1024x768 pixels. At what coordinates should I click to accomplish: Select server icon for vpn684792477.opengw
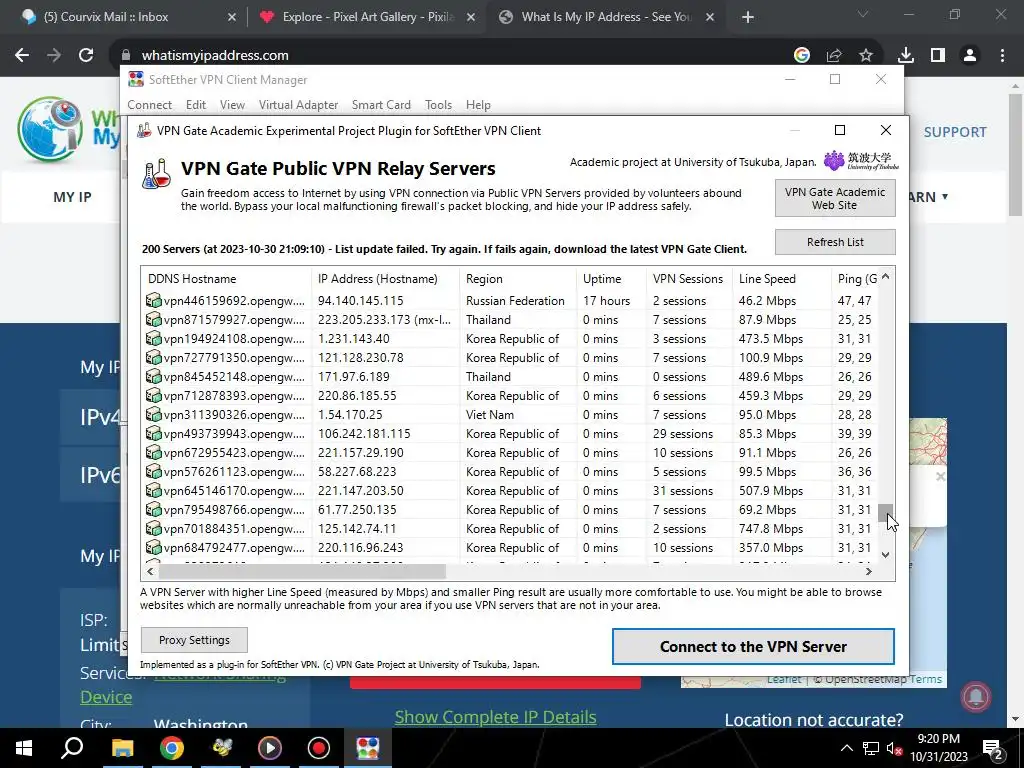[153, 547]
